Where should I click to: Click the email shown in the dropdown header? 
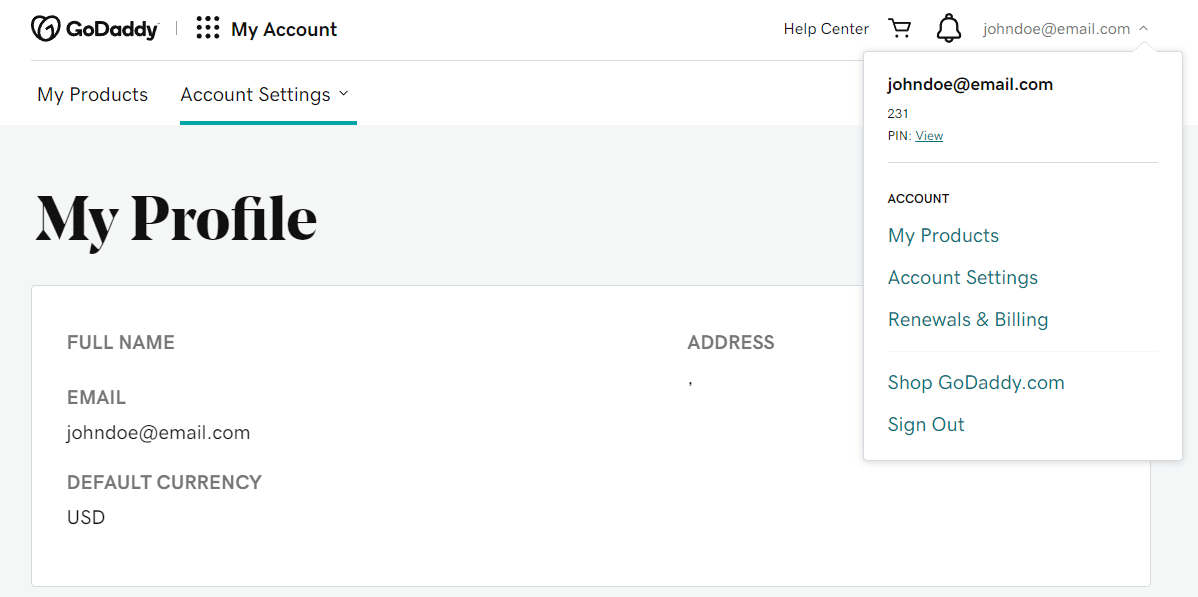969,84
